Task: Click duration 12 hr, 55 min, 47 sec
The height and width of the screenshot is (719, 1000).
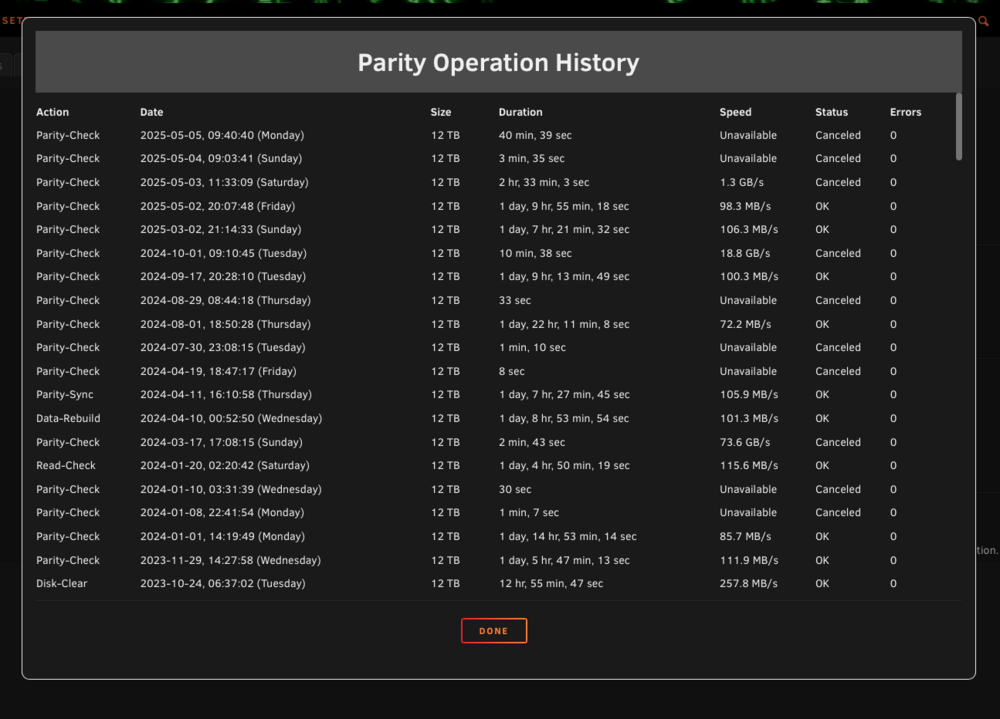Action: [x=551, y=583]
